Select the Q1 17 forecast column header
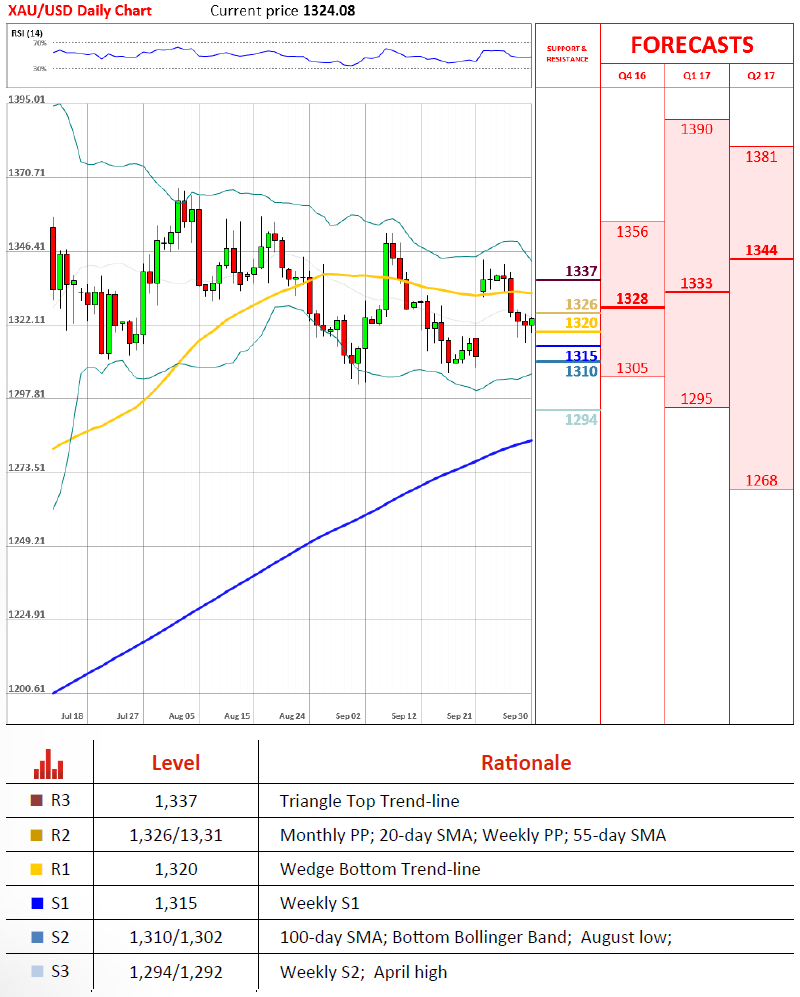The height and width of the screenshot is (997, 800). pos(697,76)
